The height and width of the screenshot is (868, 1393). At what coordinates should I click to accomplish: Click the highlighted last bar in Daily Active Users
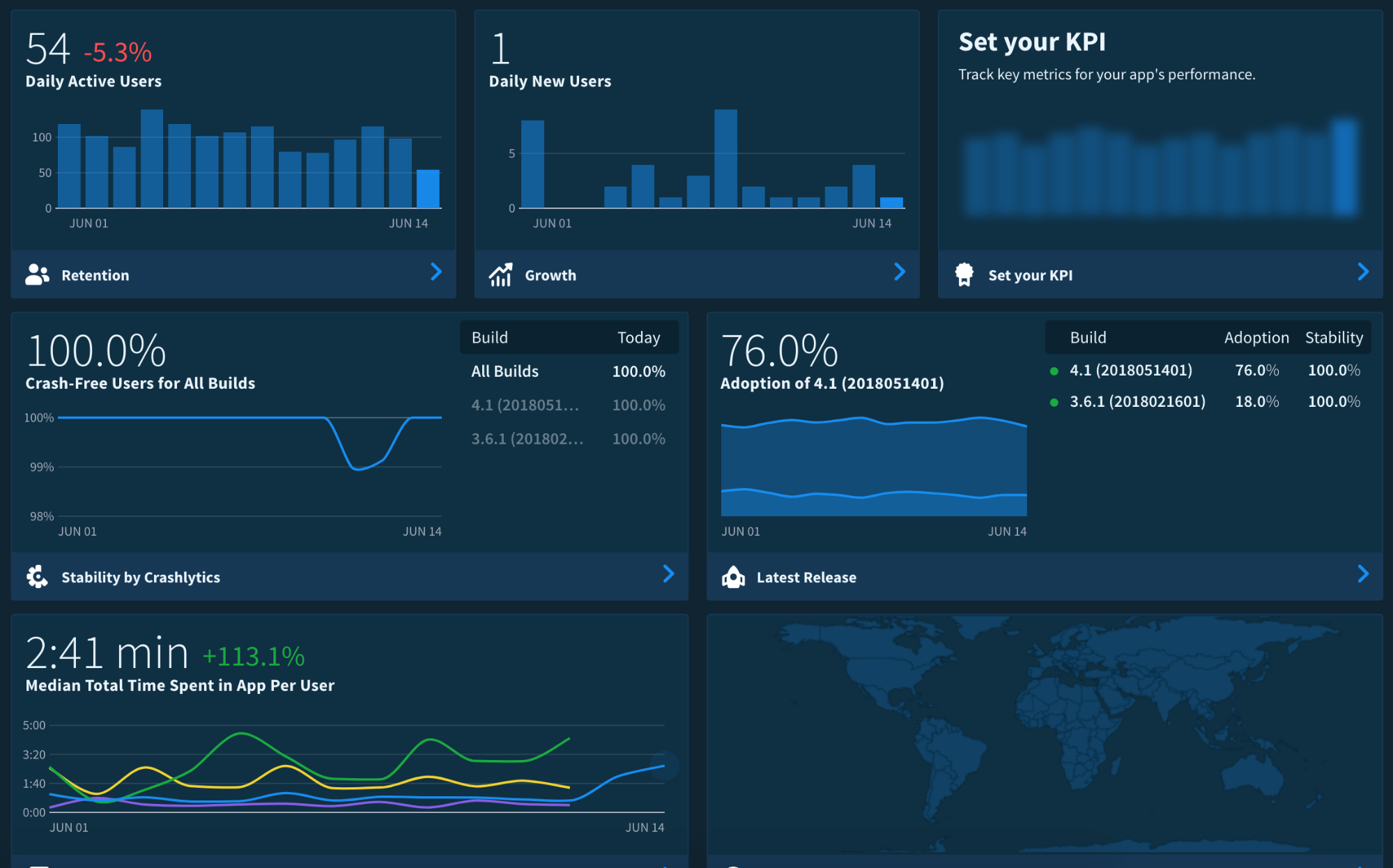(428, 189)
